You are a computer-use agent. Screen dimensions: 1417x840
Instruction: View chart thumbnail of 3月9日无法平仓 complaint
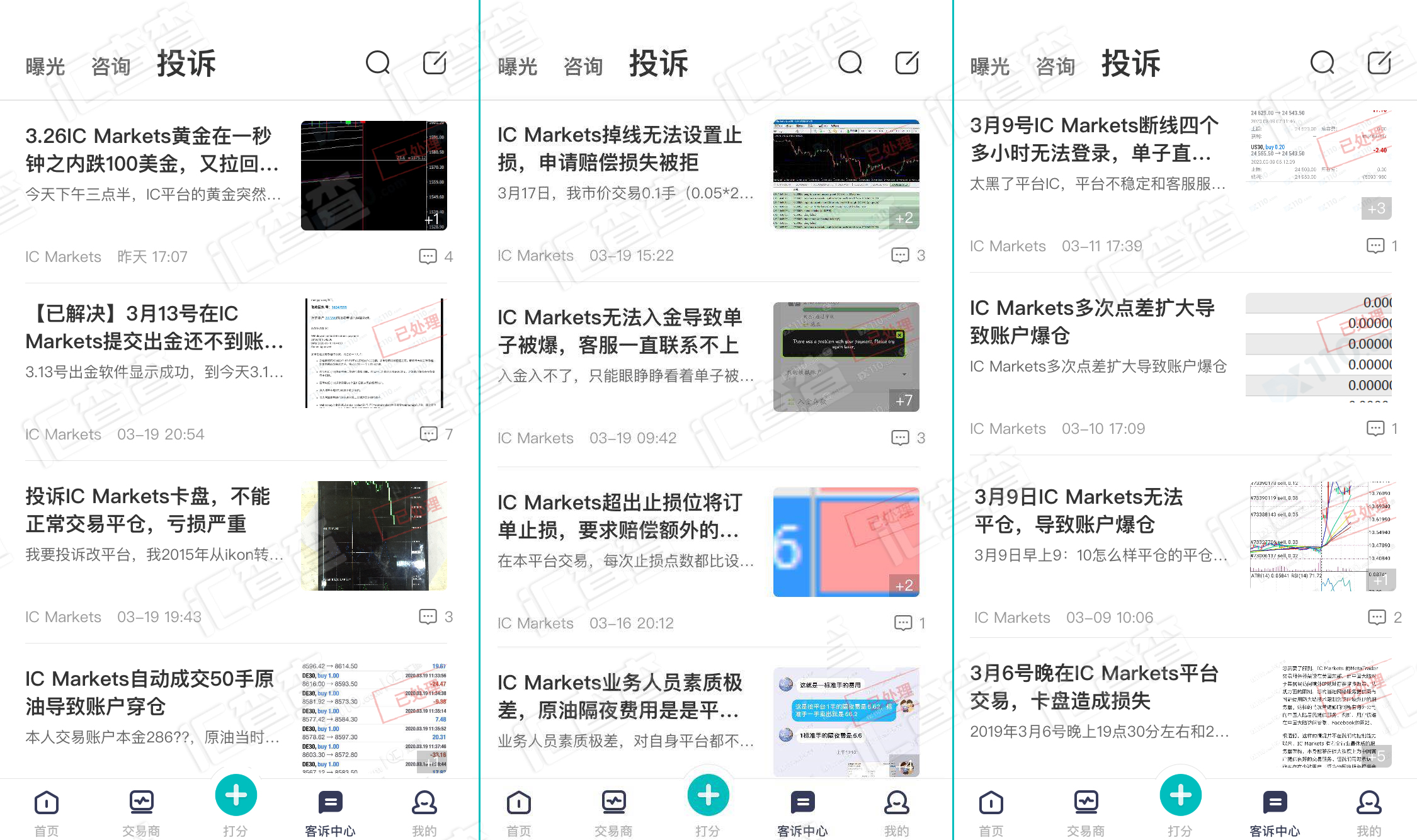point(1323,536)
